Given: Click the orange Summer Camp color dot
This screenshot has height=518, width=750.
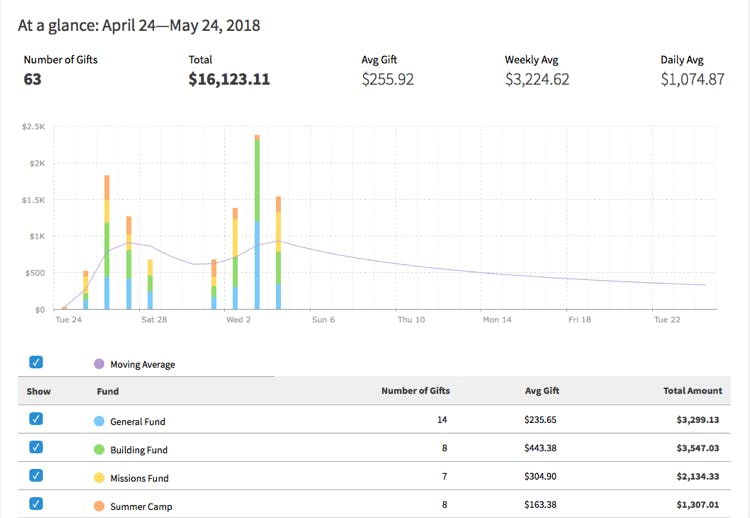Looking at the screenshot, I should (x=99, y=506).
